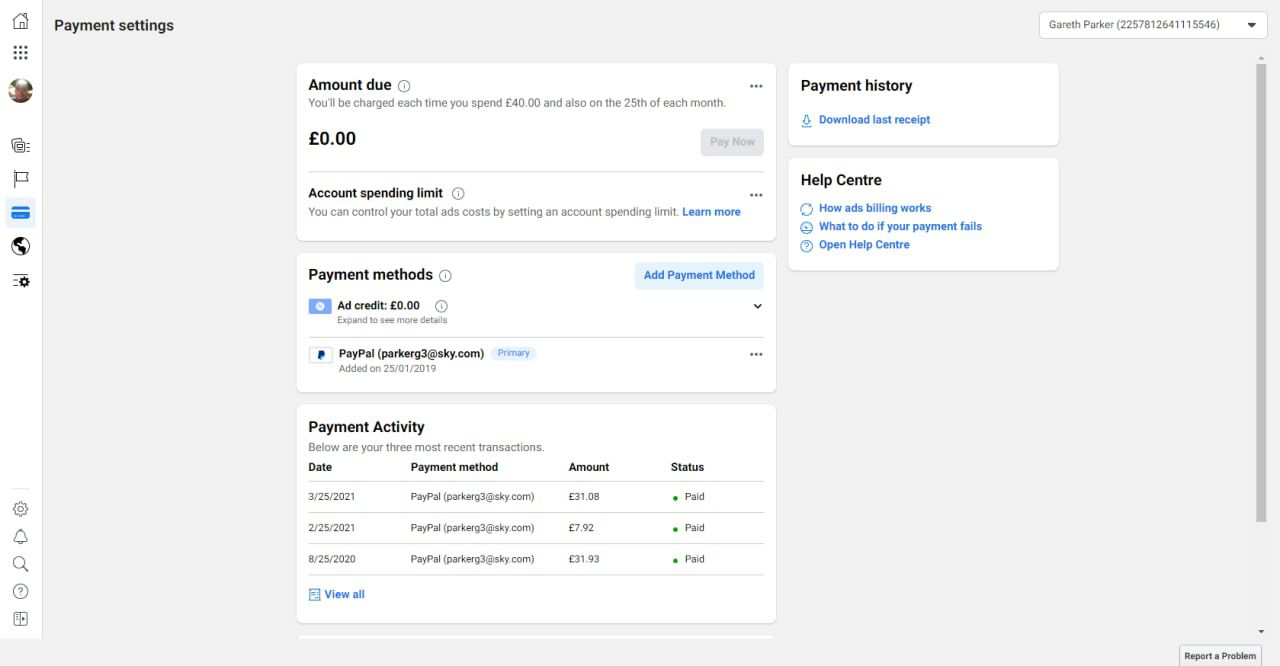Click Download last receipt link
The image size is (1280, 666).
click(874, 120)
